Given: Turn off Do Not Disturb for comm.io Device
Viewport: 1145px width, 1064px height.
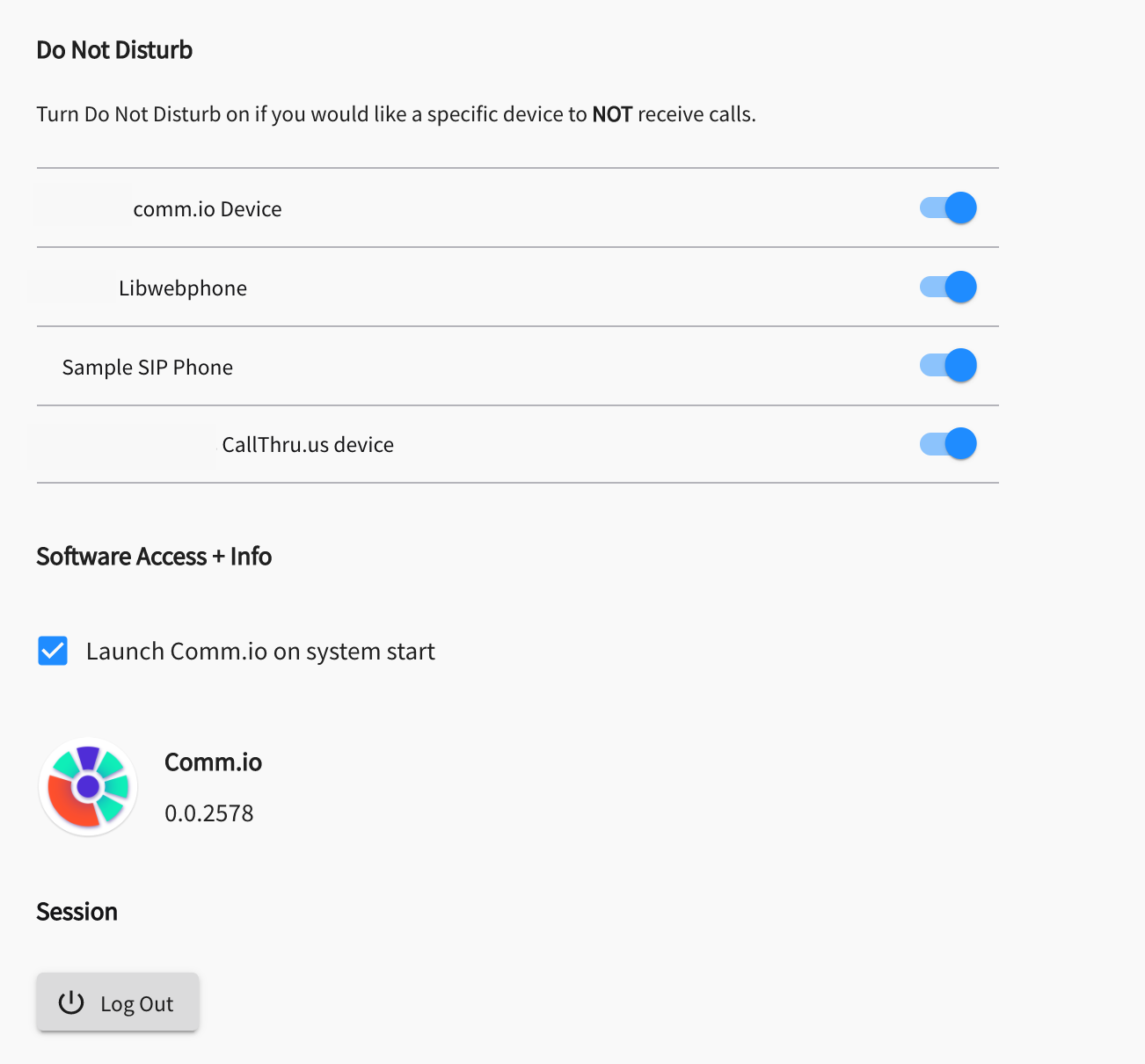Looking at the screenshot, I should pos(948,208).
